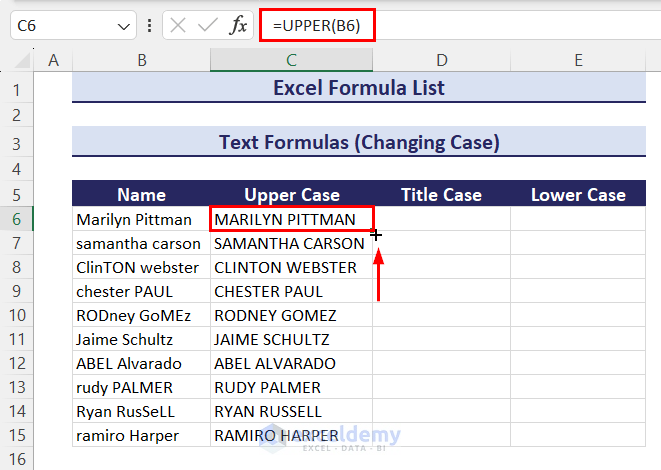Select the RODNEY GOMEZ cell
This screenshot has height=470, width=661.
[x=291, y=315]
